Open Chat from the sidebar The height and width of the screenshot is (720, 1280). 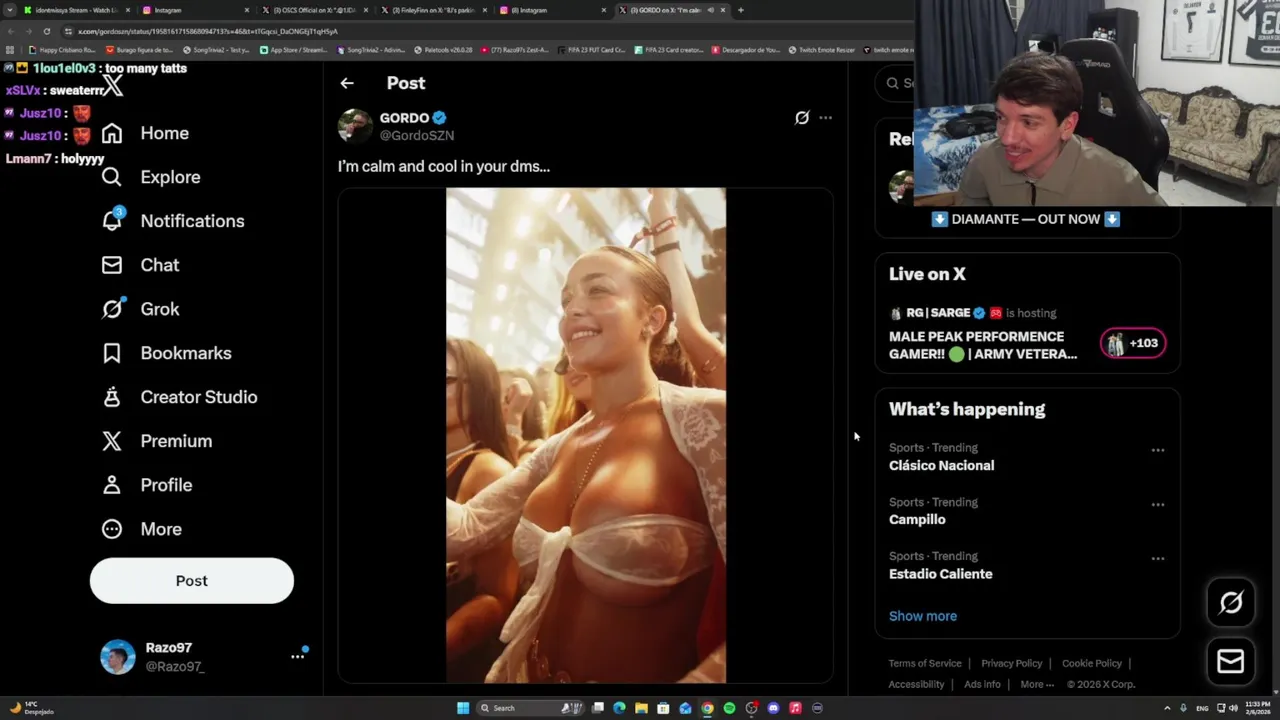(x=141, y=265)
